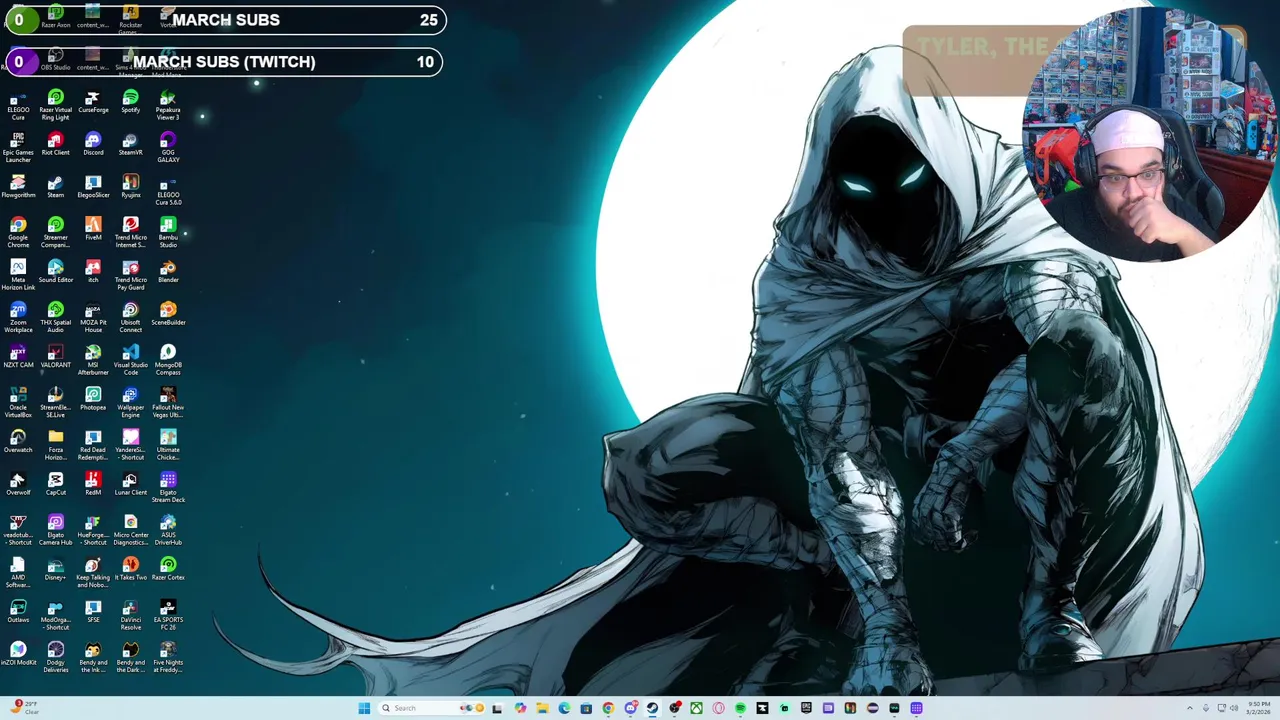Select the Ultimate Chicken desktop icon
1280x720 pixels.
168,446
